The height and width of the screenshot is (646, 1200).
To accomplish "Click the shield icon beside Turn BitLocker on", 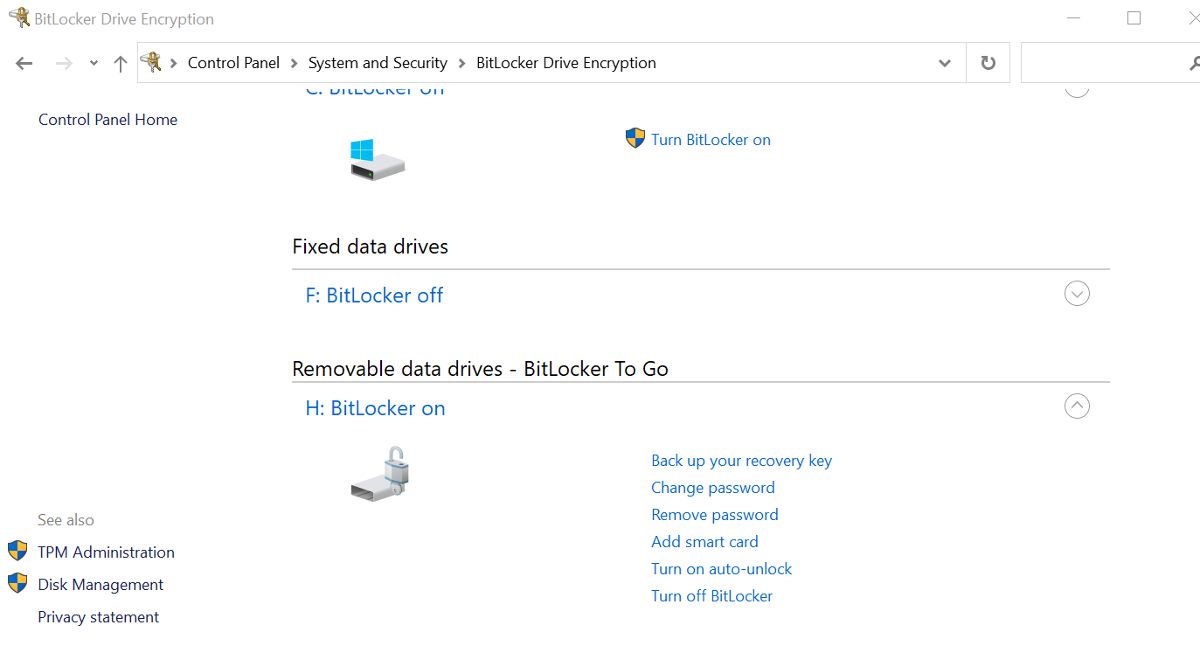I will (x=634, y=138).
